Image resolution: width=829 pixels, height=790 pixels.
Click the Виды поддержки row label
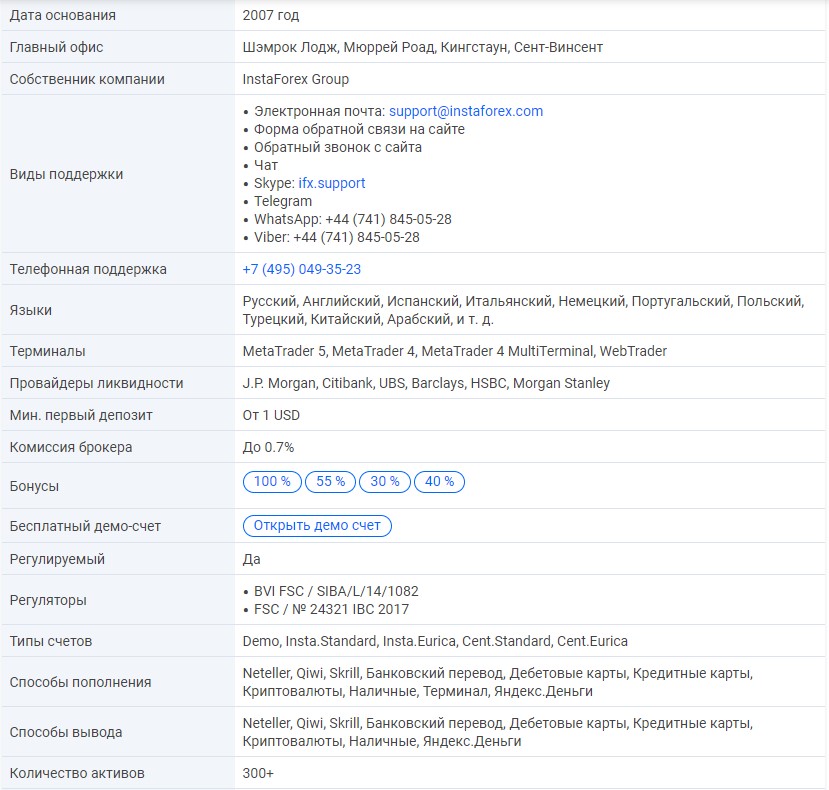pyautogui.click(x=66, y=174)
